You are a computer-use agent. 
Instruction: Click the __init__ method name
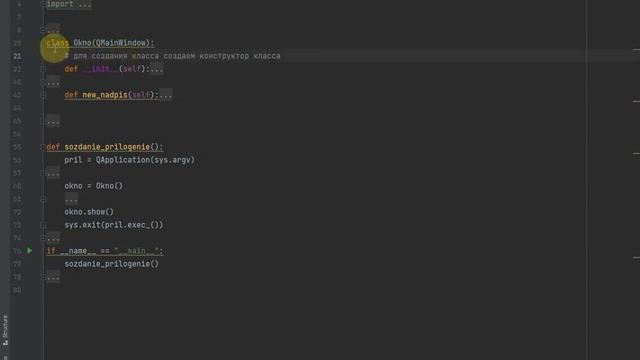(x=100, y=69)
